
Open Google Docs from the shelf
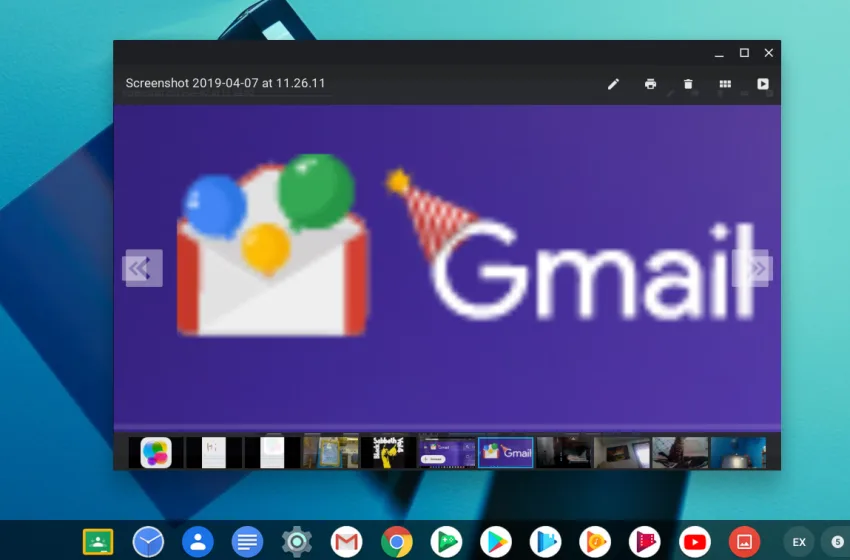click(x=247, y=542)
